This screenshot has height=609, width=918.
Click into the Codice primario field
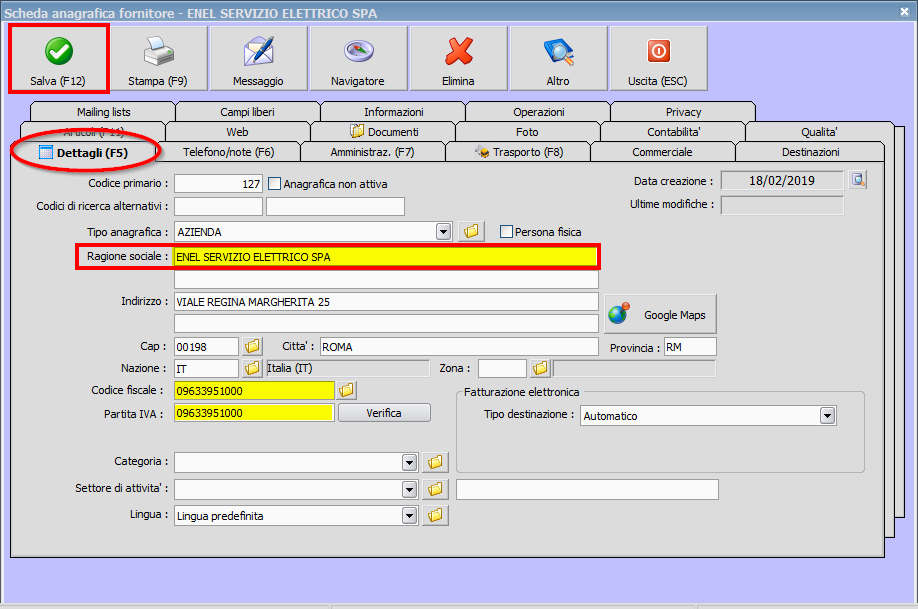click(218, 183)
